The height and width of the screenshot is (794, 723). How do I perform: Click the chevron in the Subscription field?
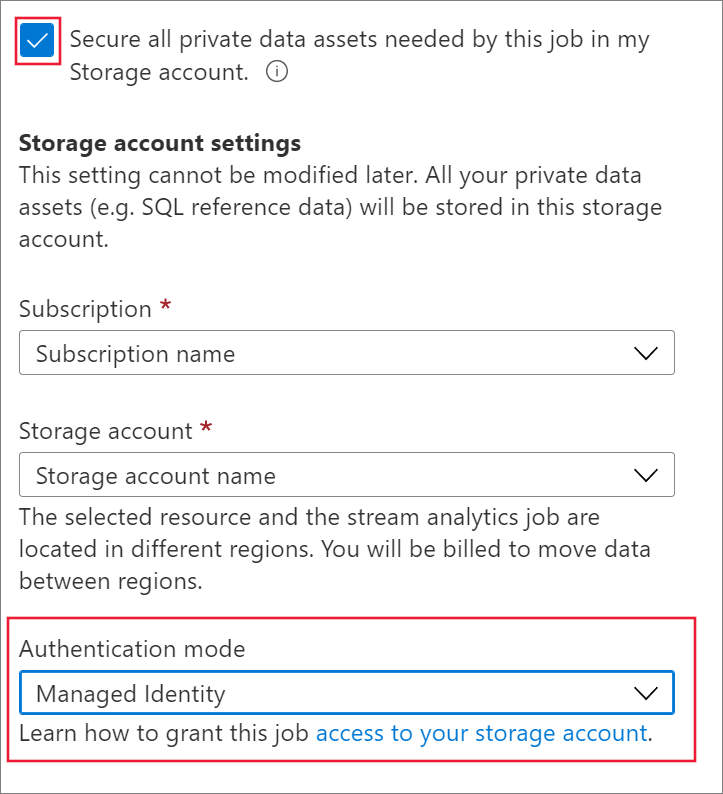pyautogui.click(x=646, y=354)
